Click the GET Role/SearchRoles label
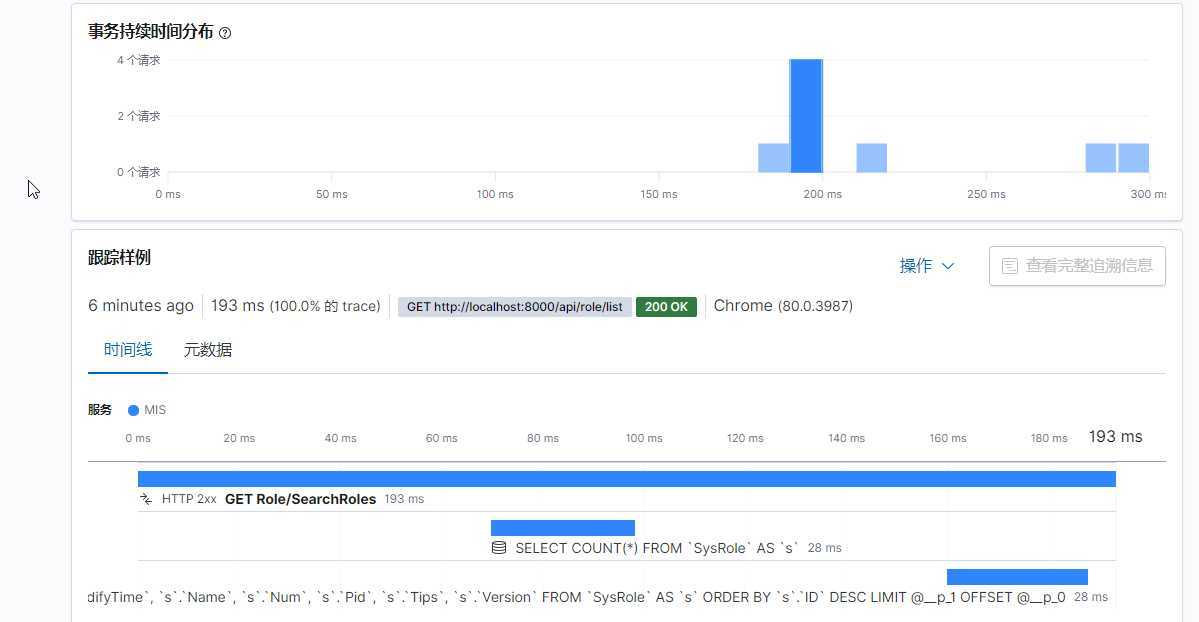 (x=301, y=499)
